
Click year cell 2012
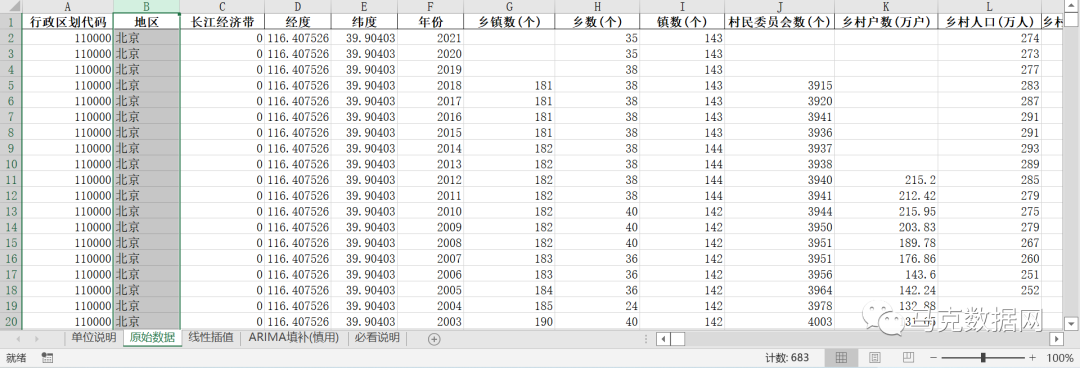pyautogui.click(x=430, y=179)
